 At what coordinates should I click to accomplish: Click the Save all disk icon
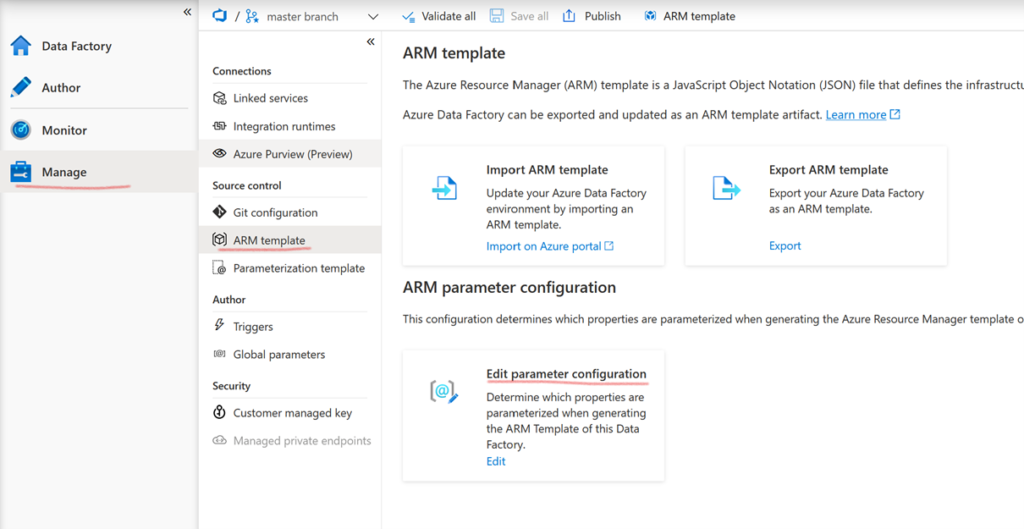(x=497, y=16)
